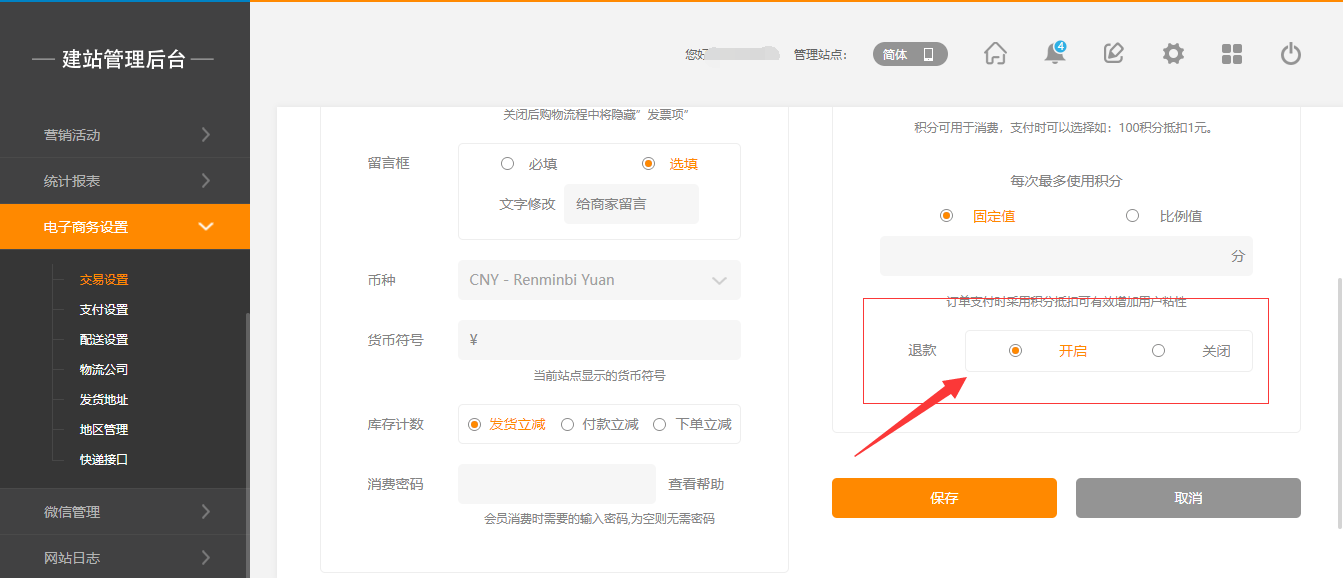Choose 比例值 radio option

coord(1132,216)
